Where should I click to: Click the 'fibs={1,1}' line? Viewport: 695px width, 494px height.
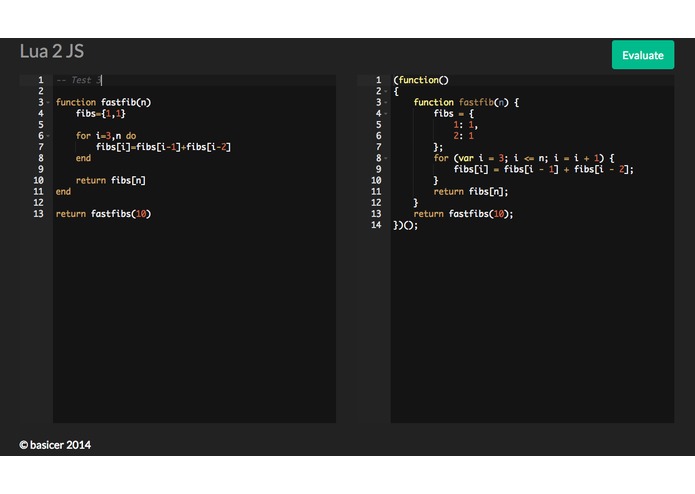click(101, 113)
